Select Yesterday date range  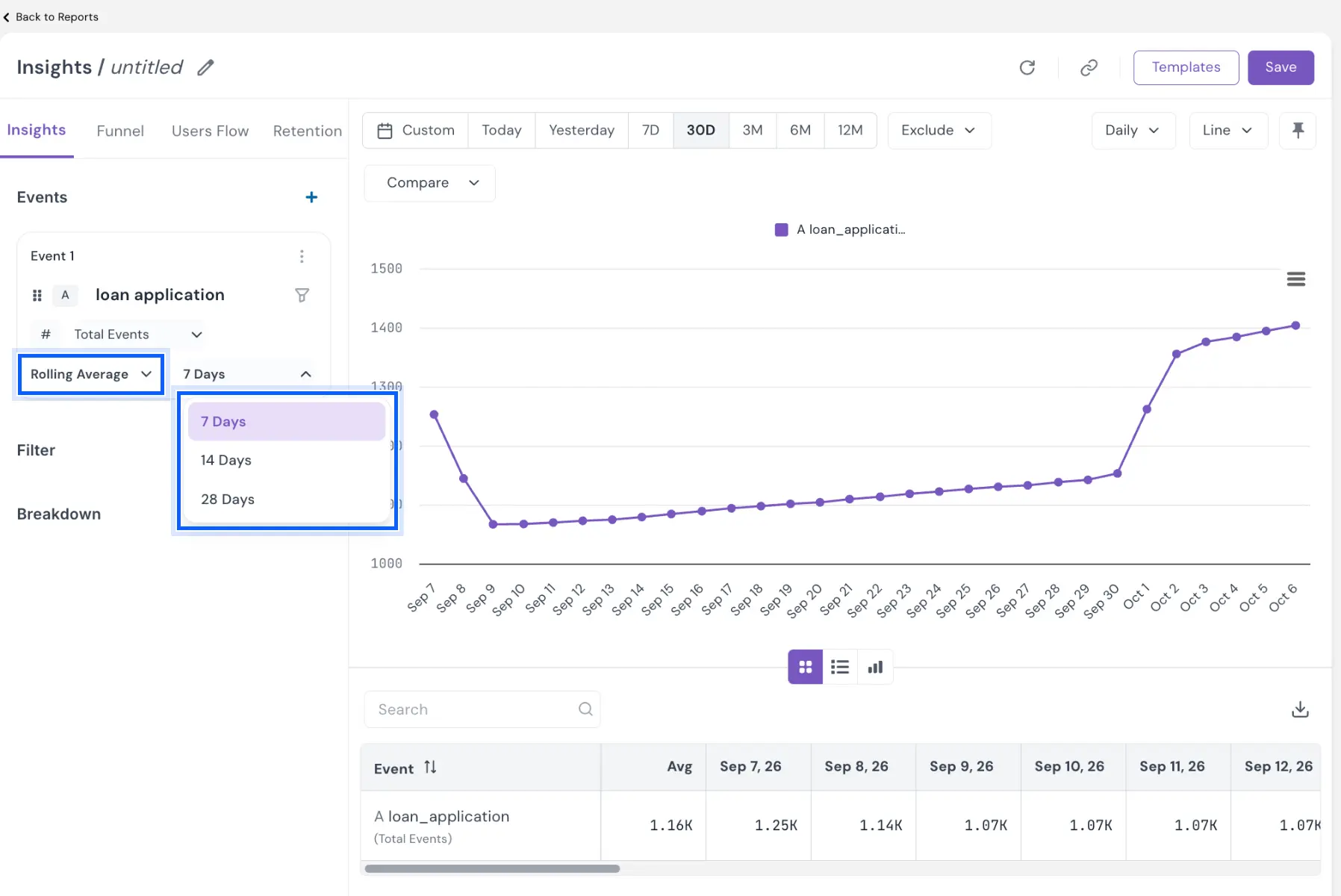[x=581, y=131]
